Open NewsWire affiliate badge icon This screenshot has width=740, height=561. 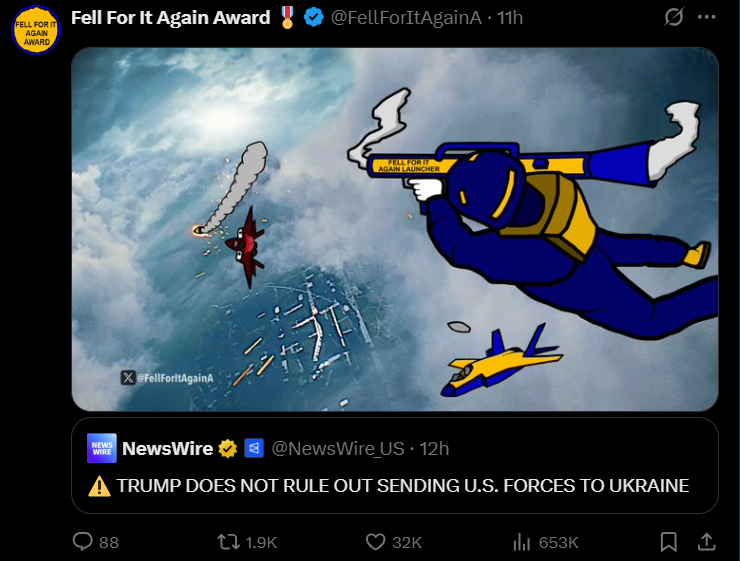(x=254, y=448)
